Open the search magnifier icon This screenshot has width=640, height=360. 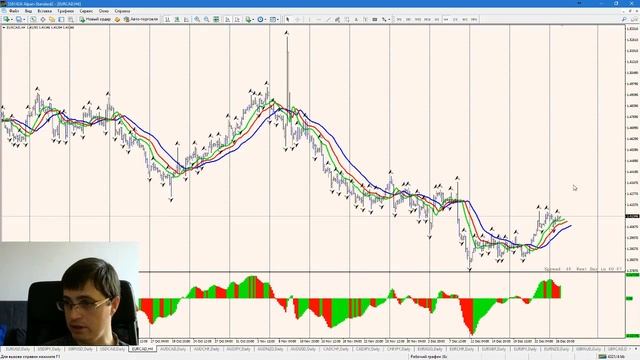coord(624,19)
